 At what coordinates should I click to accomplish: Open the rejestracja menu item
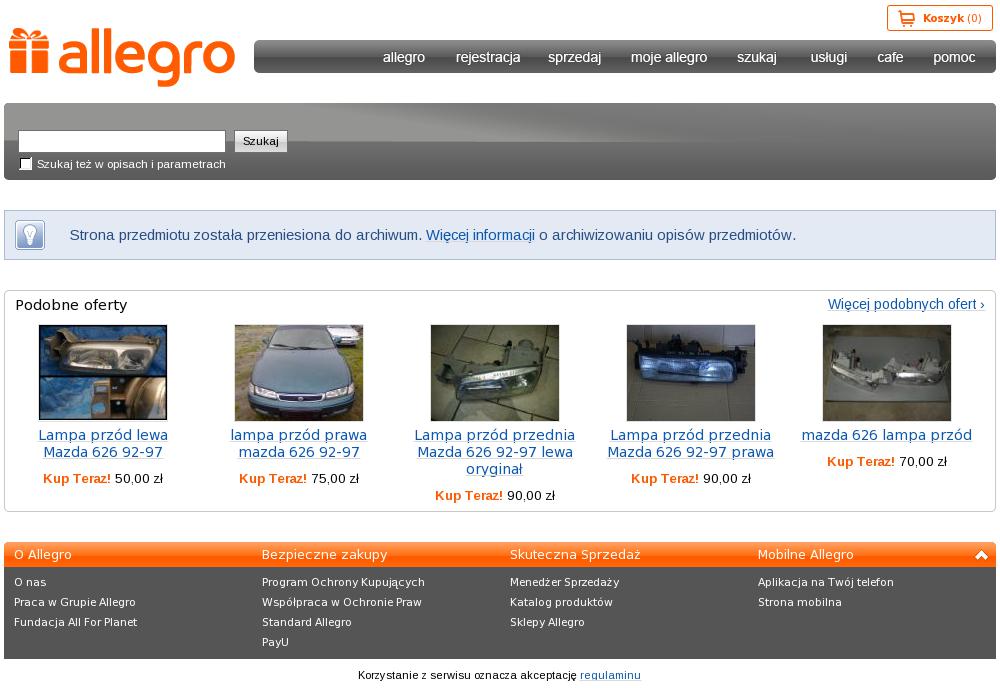coord(488,57)
